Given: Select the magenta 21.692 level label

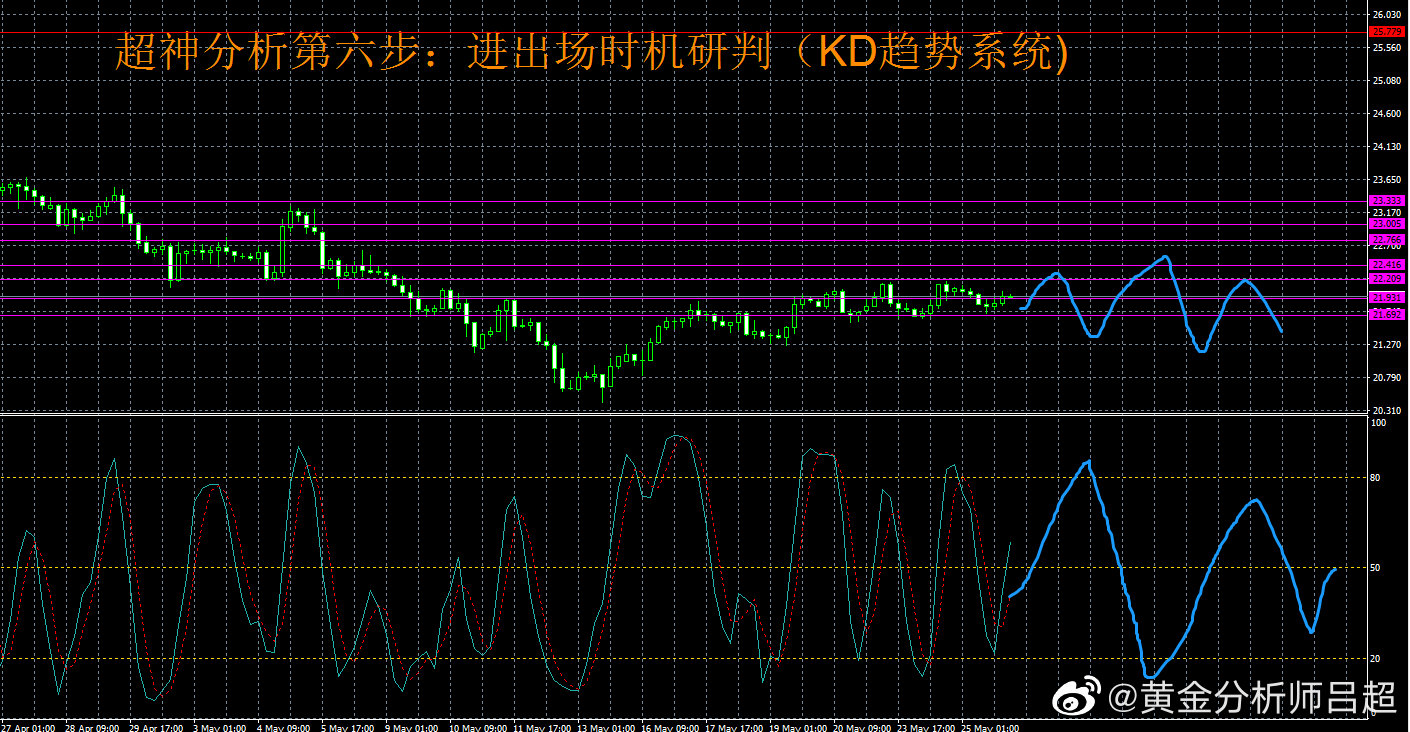Looking at the screenshot, I should [1387, 314].
